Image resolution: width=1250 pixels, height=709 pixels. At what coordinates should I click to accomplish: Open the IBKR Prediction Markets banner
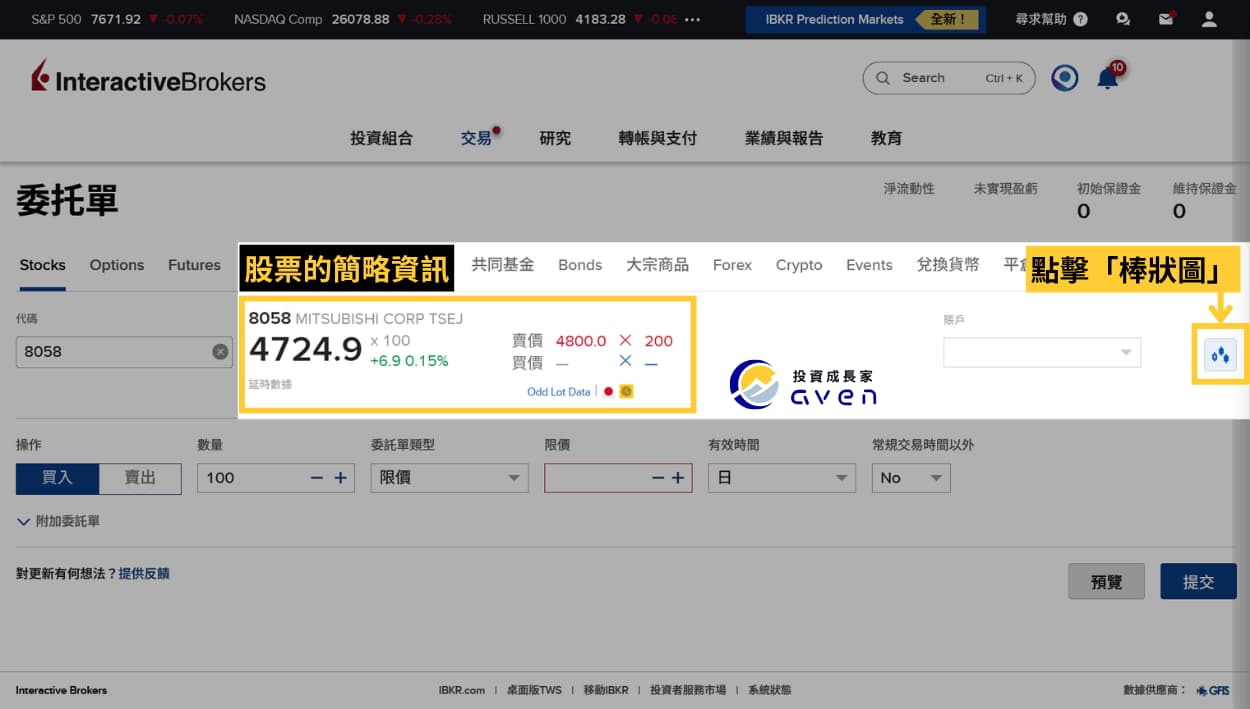[x=866, y=19]
